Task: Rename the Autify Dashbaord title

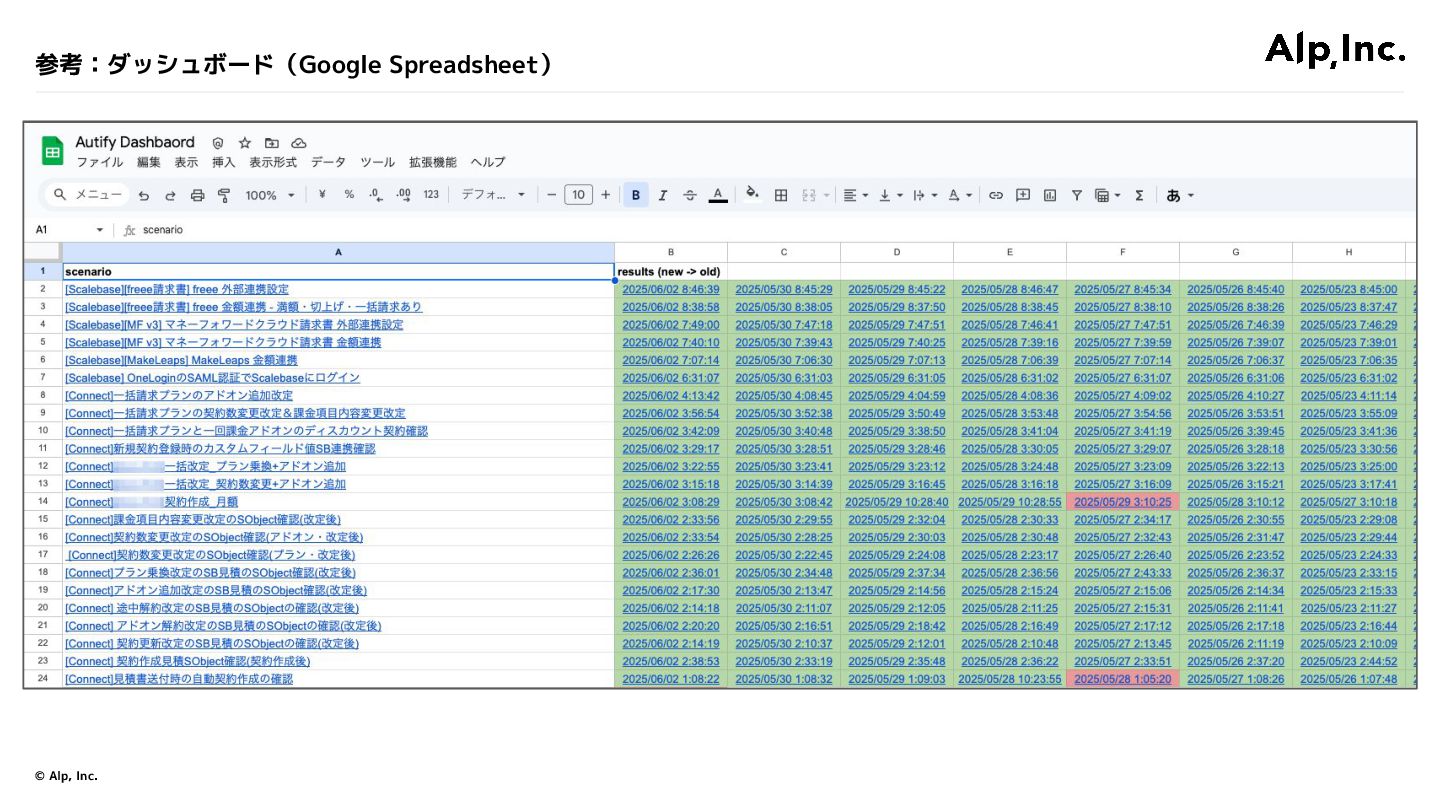Action: (x=135, y=143)
